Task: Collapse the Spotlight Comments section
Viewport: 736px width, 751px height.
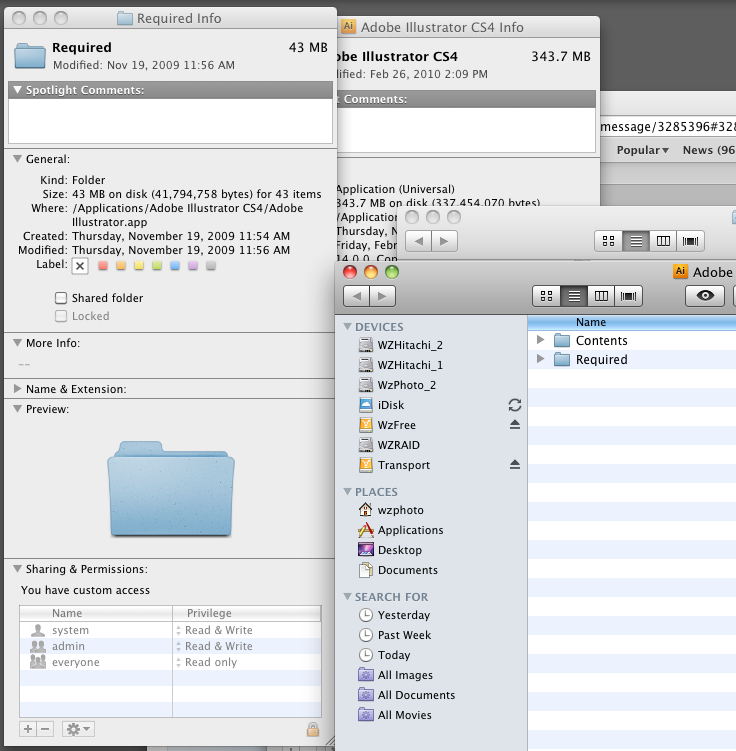Action: pos(18,90)
